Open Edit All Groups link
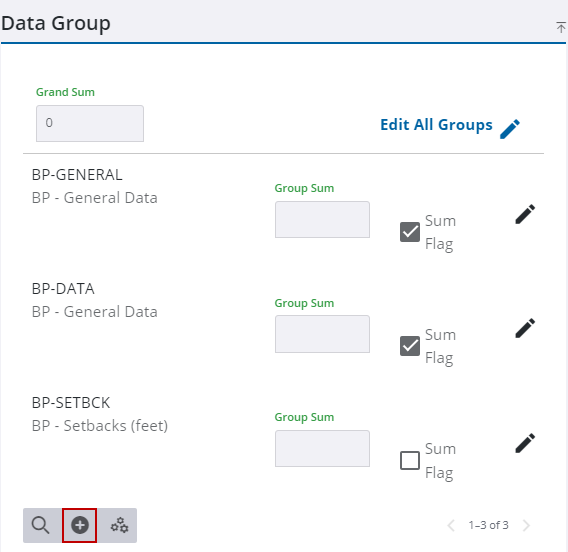 (x=436, y=125)
